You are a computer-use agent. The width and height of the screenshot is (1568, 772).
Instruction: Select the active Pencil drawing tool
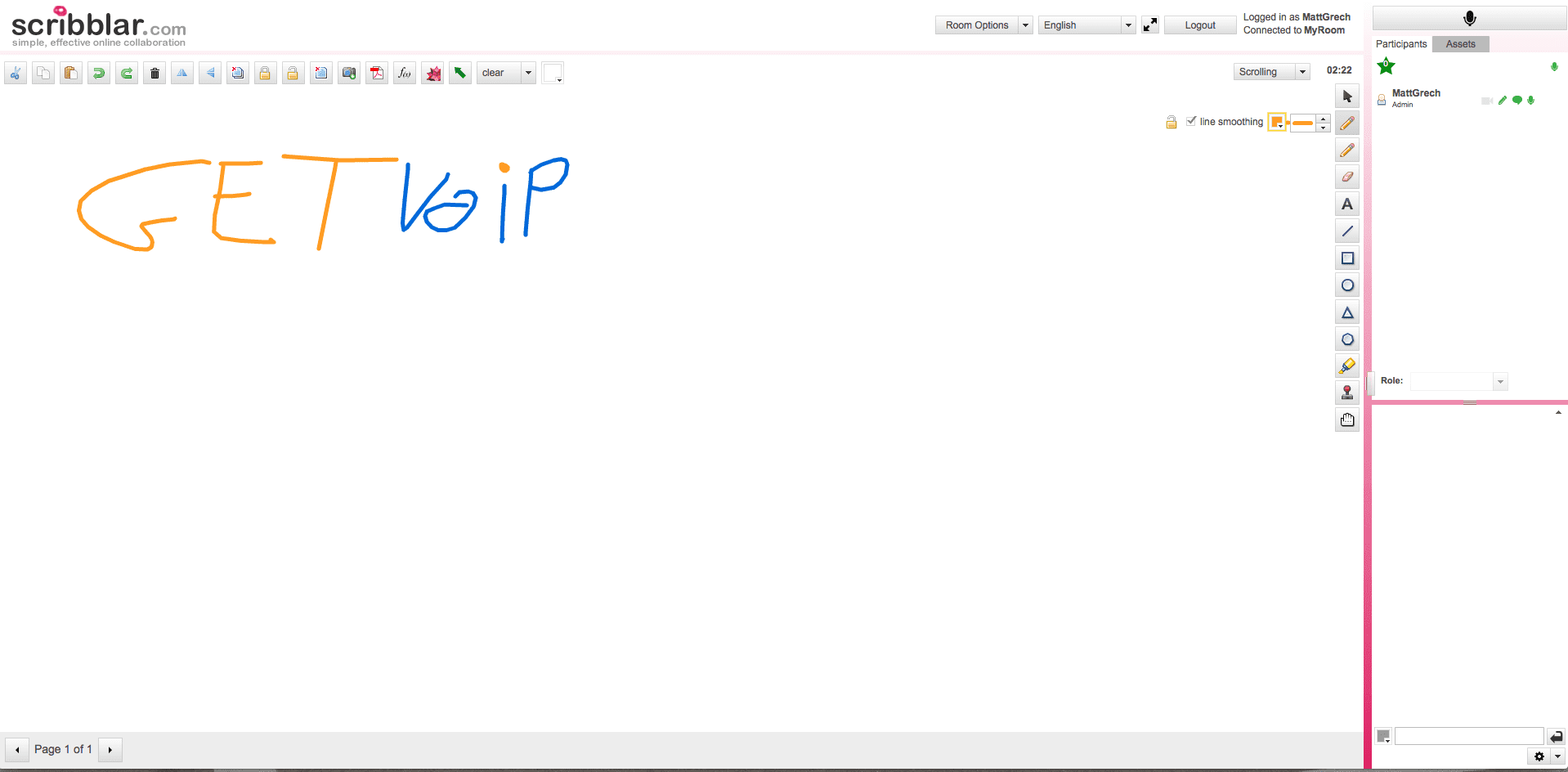1347,123
